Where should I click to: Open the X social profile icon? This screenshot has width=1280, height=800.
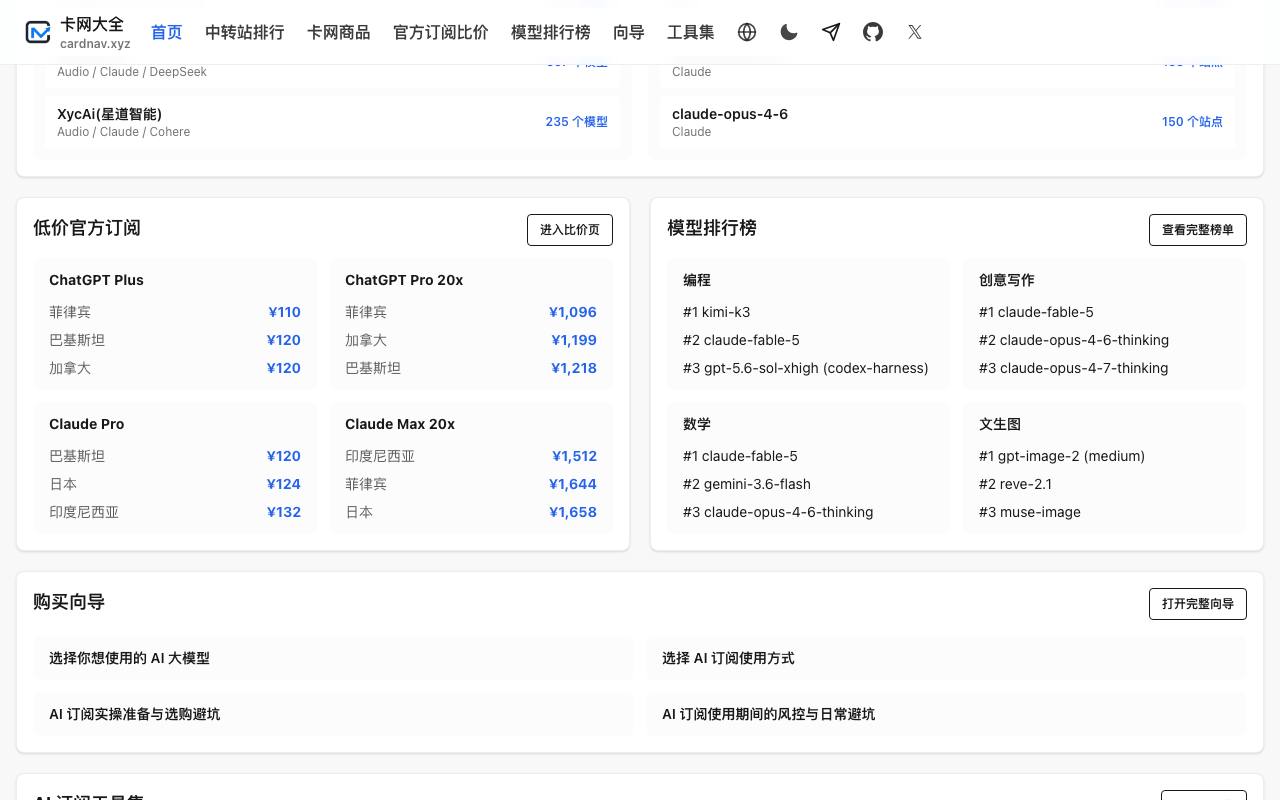(x=915, y=32)
